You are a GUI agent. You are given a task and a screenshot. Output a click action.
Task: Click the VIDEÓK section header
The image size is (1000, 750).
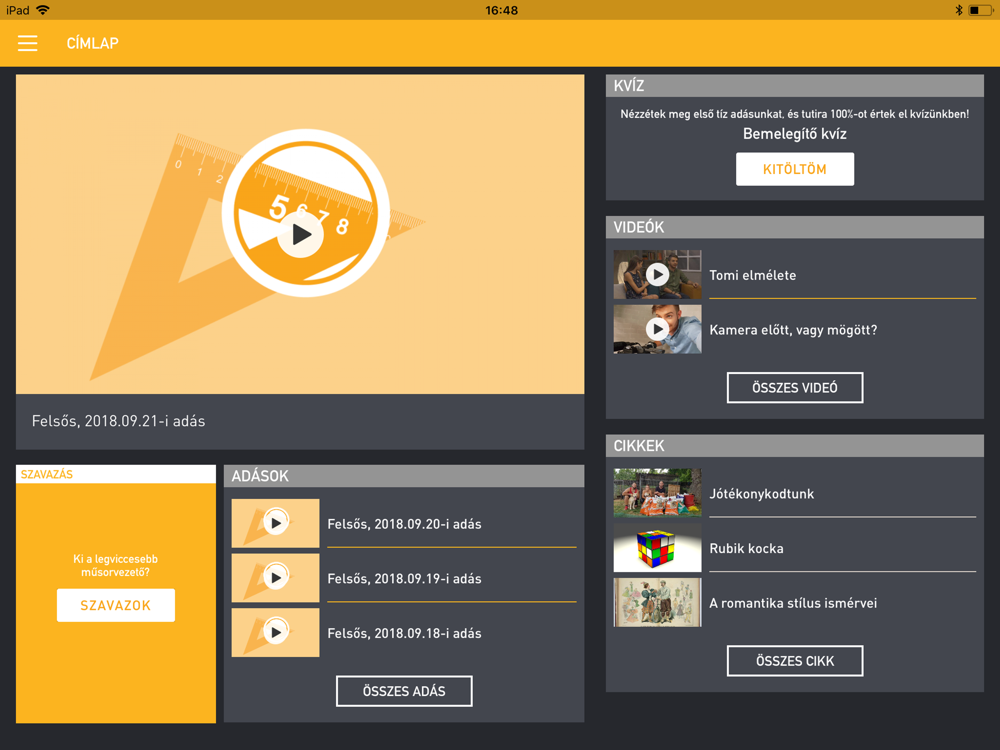[x=795, y=227]
